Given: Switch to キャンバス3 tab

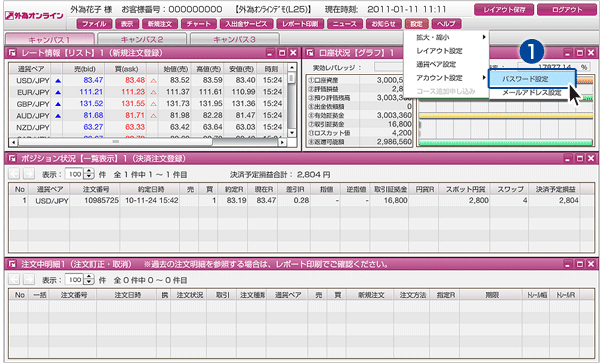Looking at the screenshot, I should point(234,39).
